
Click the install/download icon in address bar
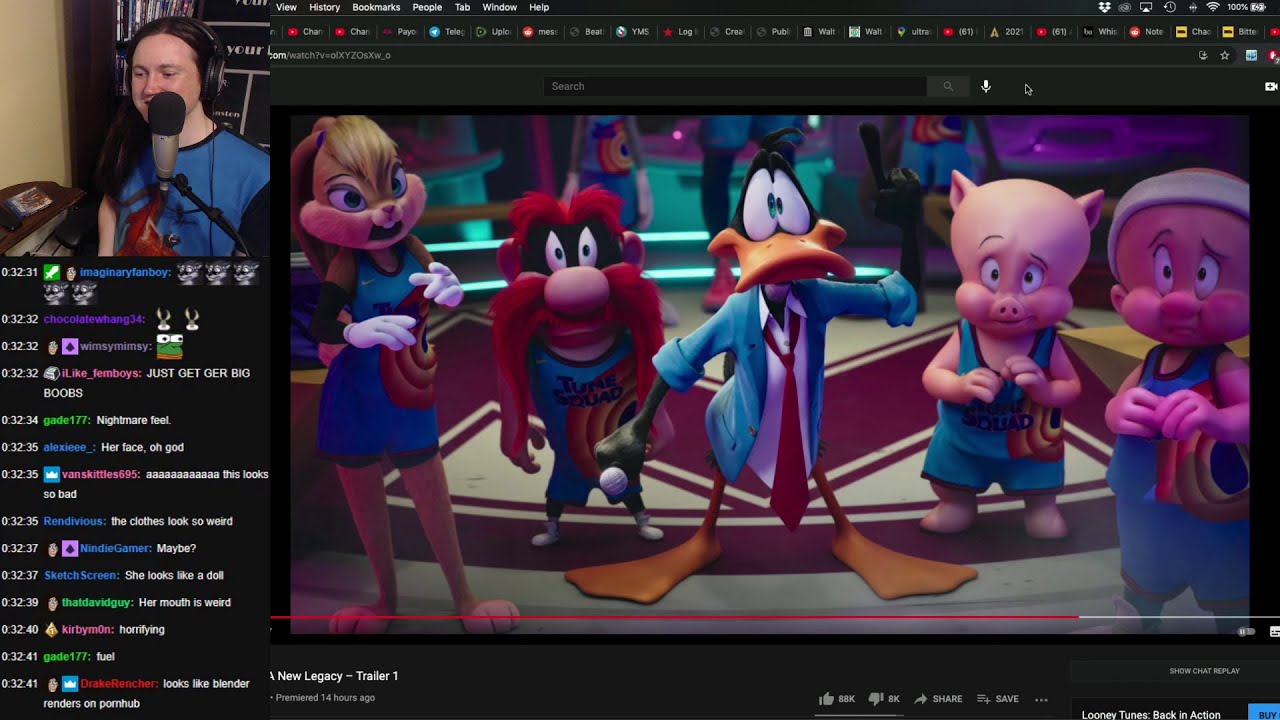coord(1203,55)
